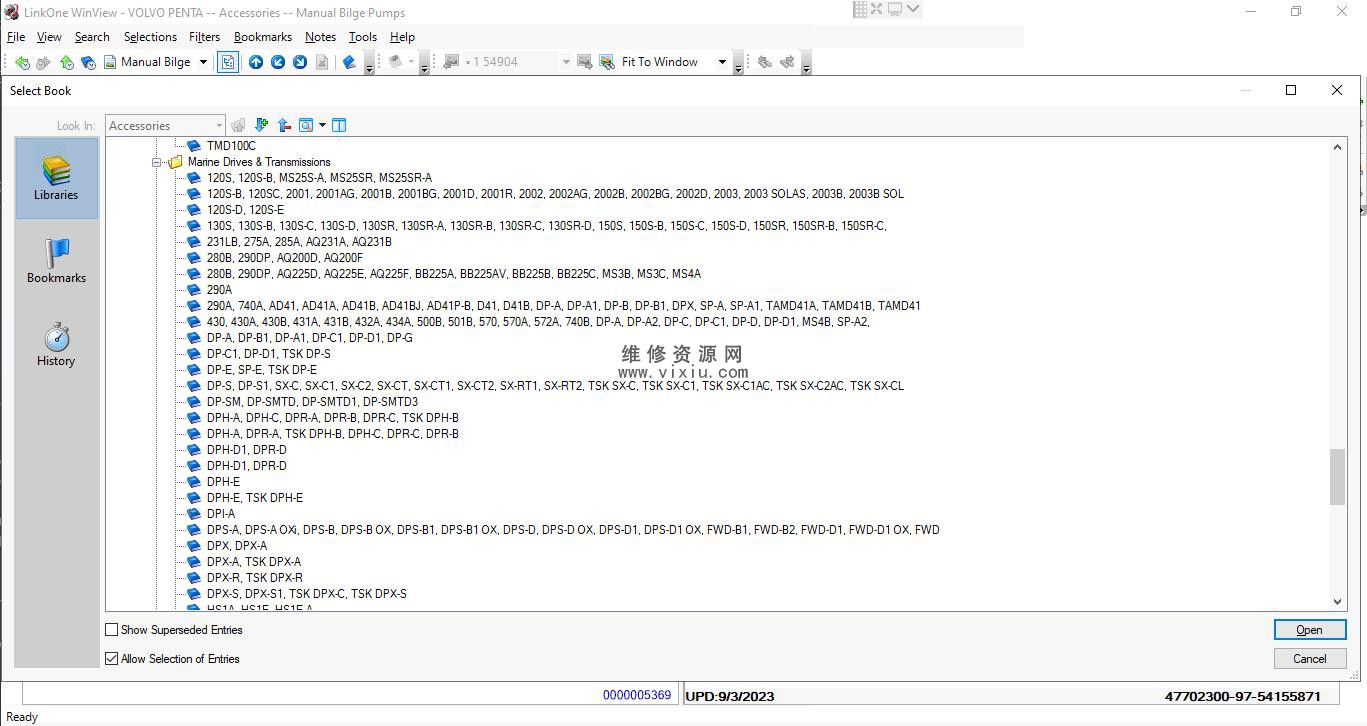This screenshot has width=1367, height=726.
Task: Click the find/search magnifier icon in dialog toolbar
Action: click(306, 125)
